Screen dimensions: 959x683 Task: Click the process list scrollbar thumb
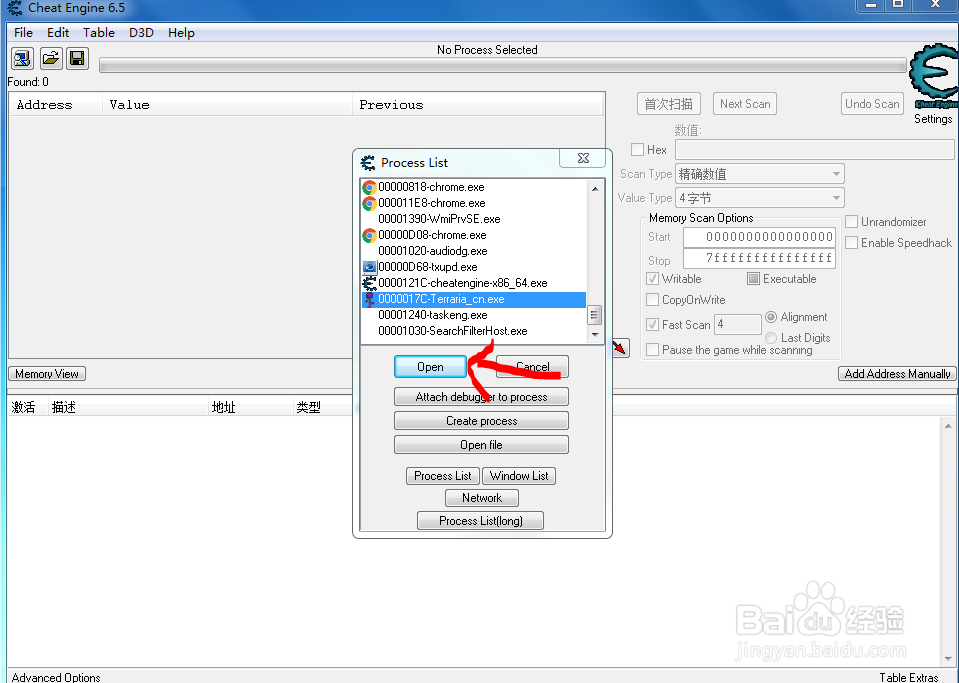click(594, 315)
